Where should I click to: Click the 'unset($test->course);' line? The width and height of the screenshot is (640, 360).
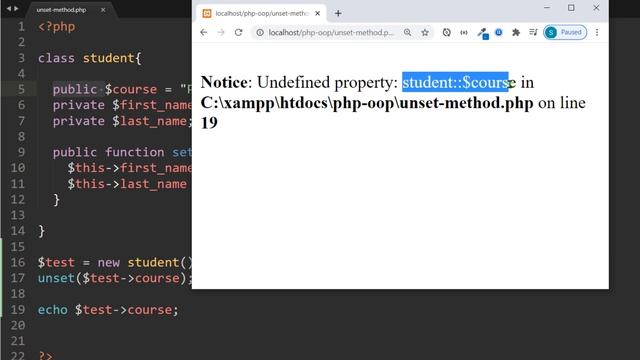(115, 278)
